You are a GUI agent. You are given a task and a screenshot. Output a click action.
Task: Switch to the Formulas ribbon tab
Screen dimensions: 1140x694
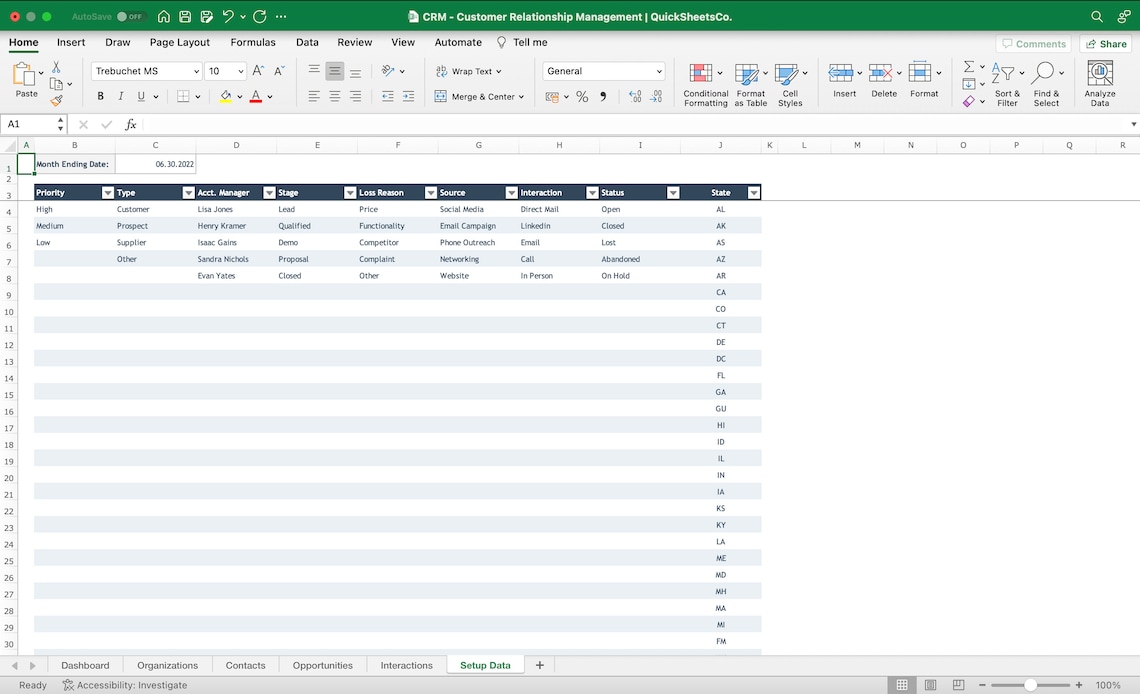click(253, 42)
